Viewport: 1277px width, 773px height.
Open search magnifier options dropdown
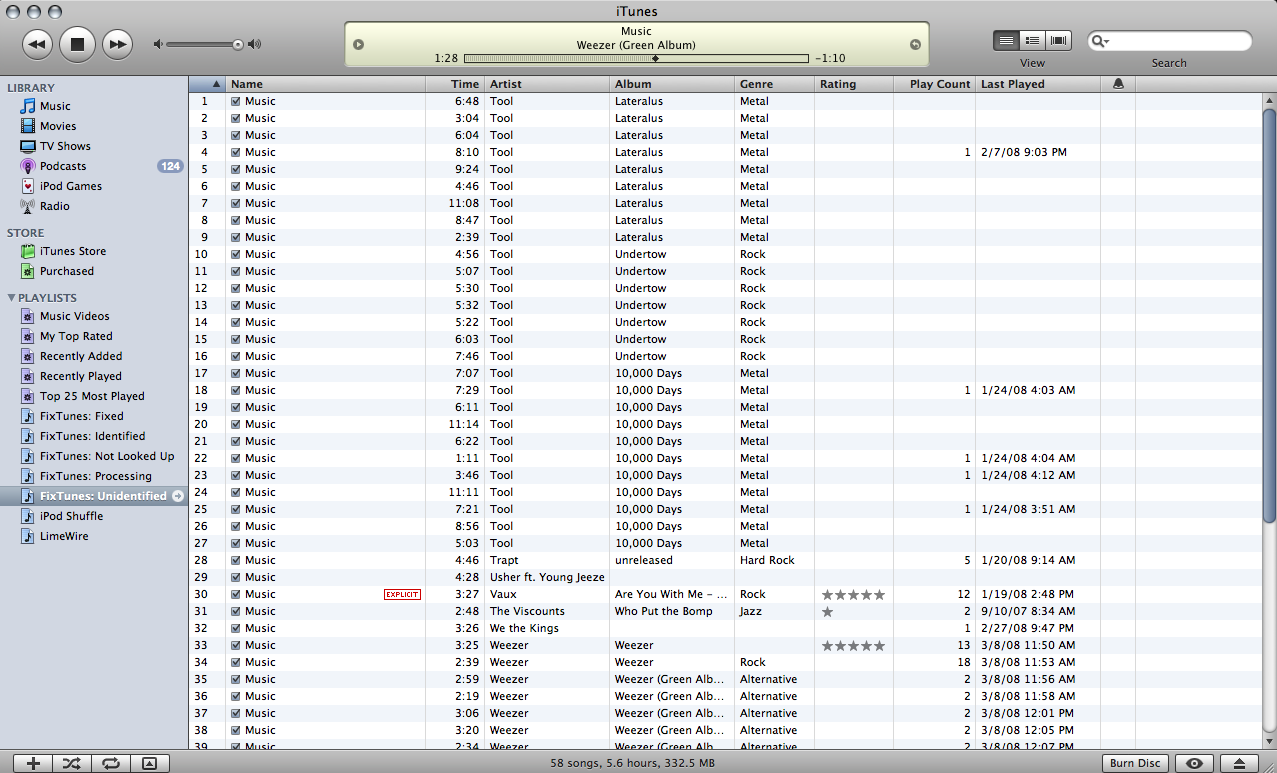click(x=1100, y=41)
